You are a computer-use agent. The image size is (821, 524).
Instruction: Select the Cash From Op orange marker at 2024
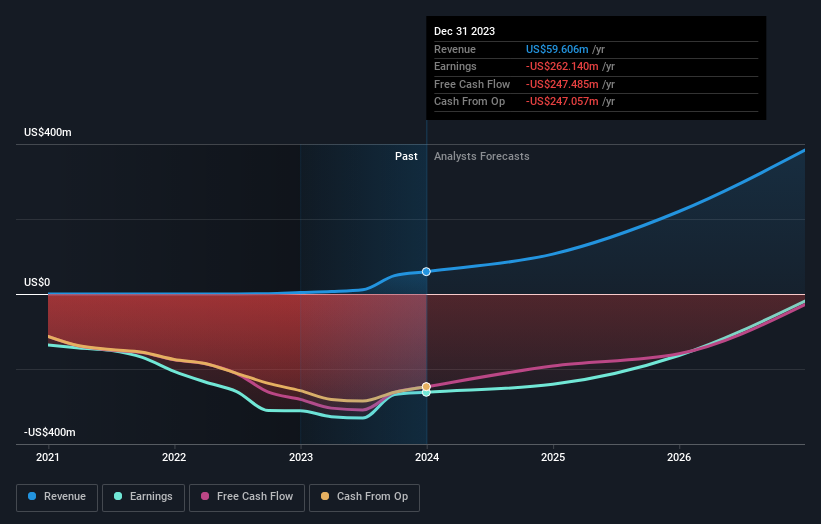[426, 387]
